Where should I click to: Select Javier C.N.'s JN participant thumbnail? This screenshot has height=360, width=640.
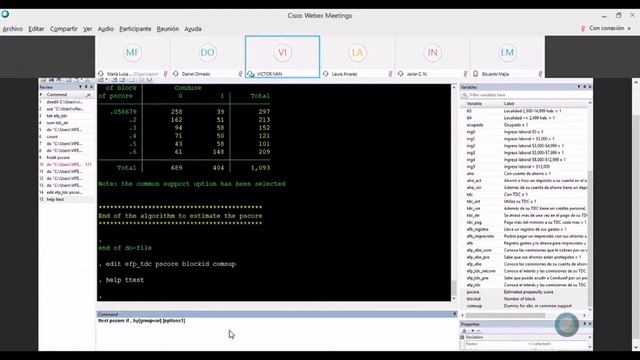coord(432,56)
